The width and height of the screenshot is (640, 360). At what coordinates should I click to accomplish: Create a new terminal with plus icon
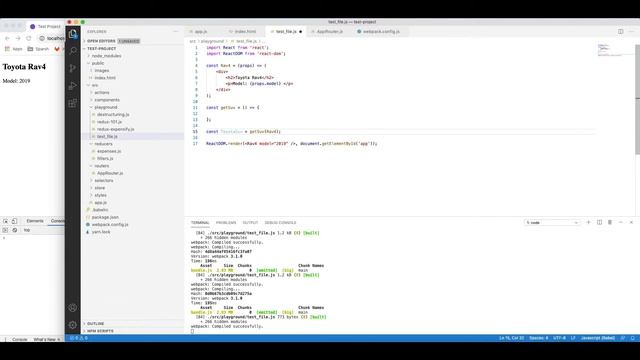[x=588, y=222]
